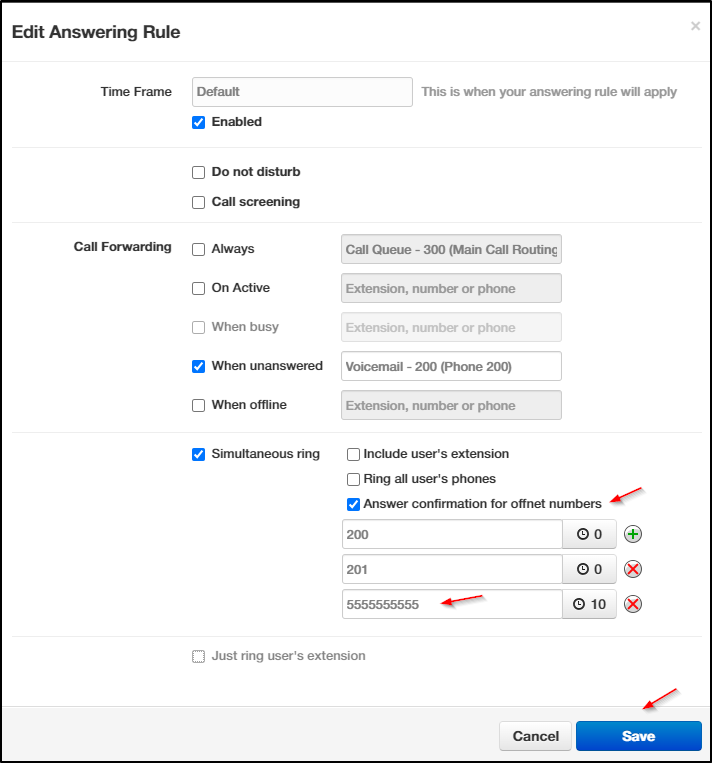Click the Voicemail - 200 destination field
The width and height of the screenshot is (712, 763).
(451, 366)
